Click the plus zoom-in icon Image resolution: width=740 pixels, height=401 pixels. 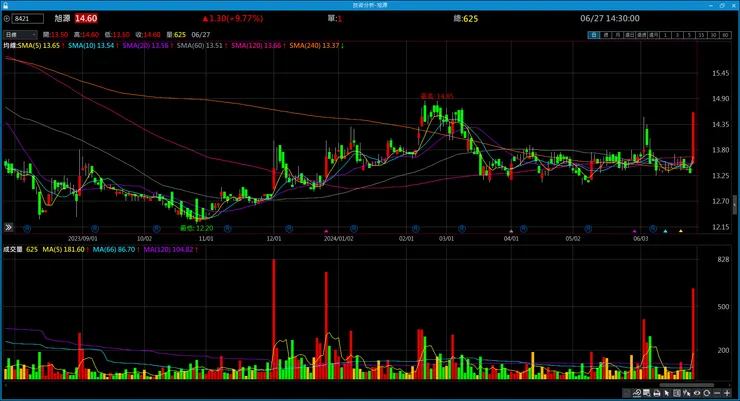click(x=727, y=393)
